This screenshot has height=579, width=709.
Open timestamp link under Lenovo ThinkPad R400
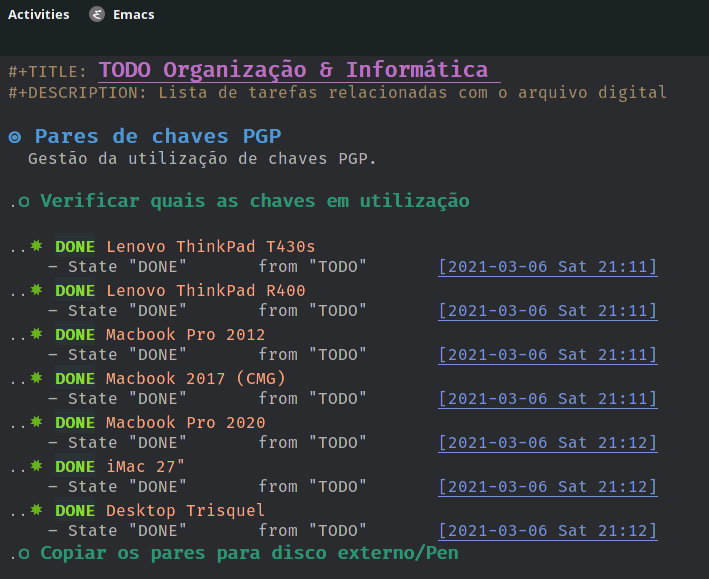548,311
